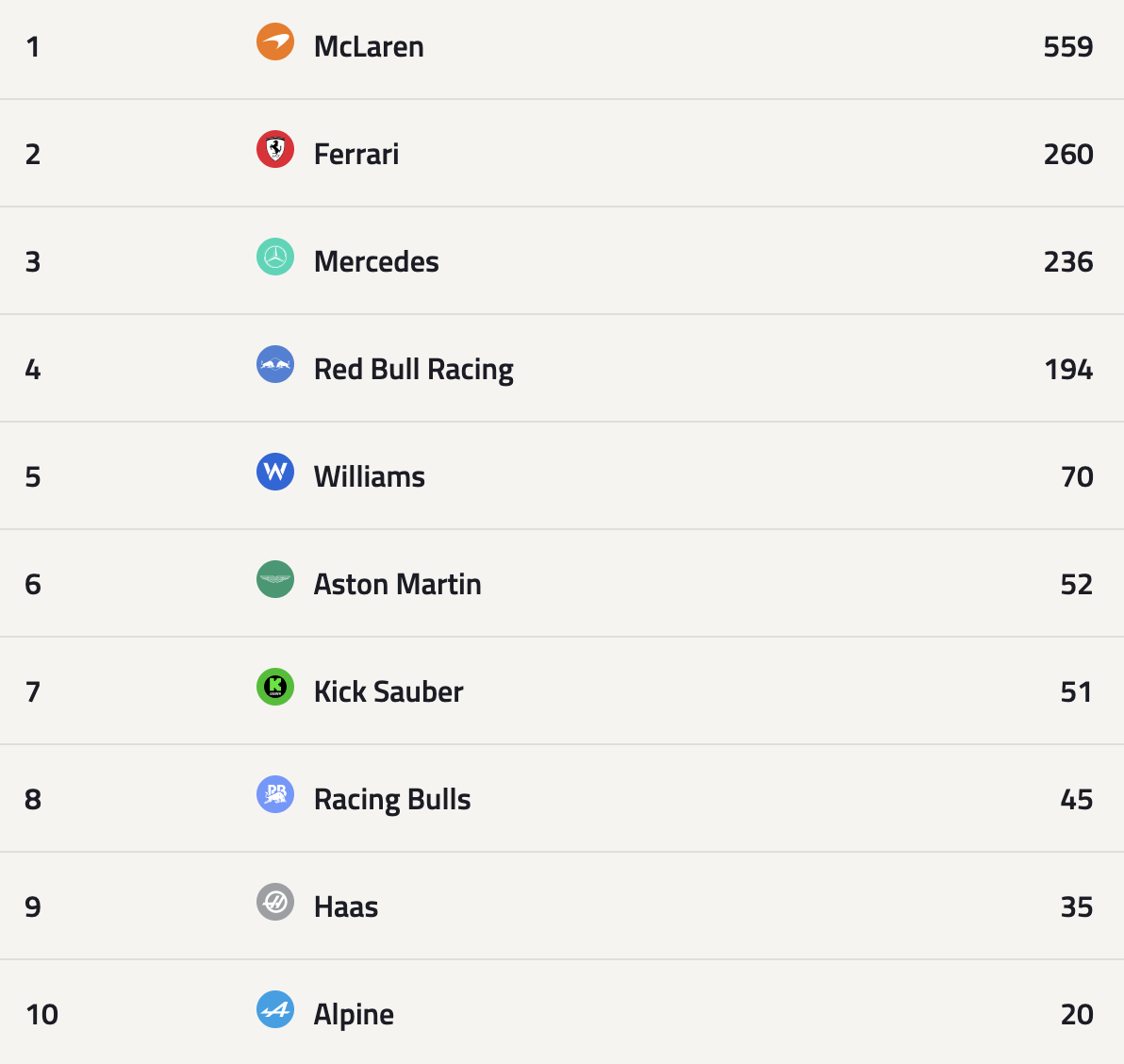Open the Ferrari team name link
This screenshot has height=1064, width=1124.
(356, 154)
